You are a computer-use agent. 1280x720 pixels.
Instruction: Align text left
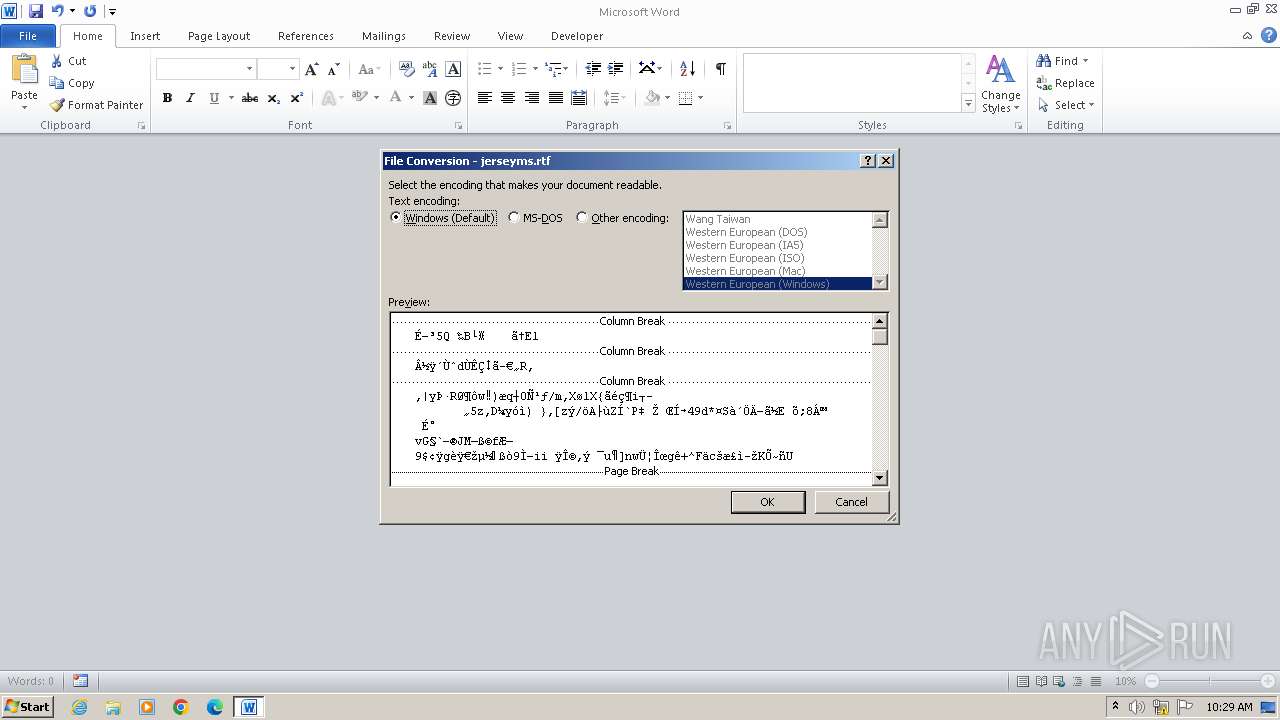point(485,98)
